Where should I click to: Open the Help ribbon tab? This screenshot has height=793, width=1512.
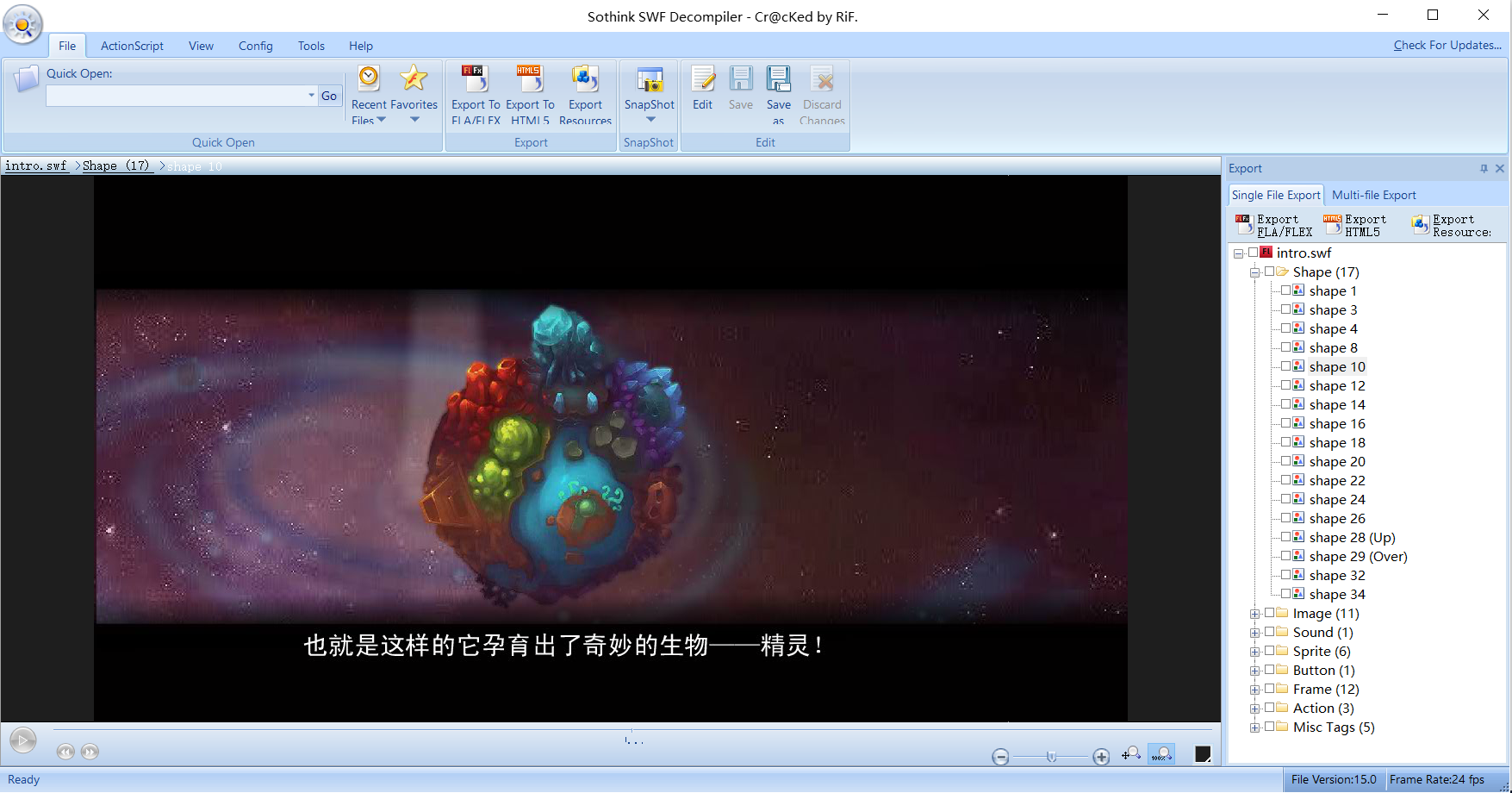361,46
